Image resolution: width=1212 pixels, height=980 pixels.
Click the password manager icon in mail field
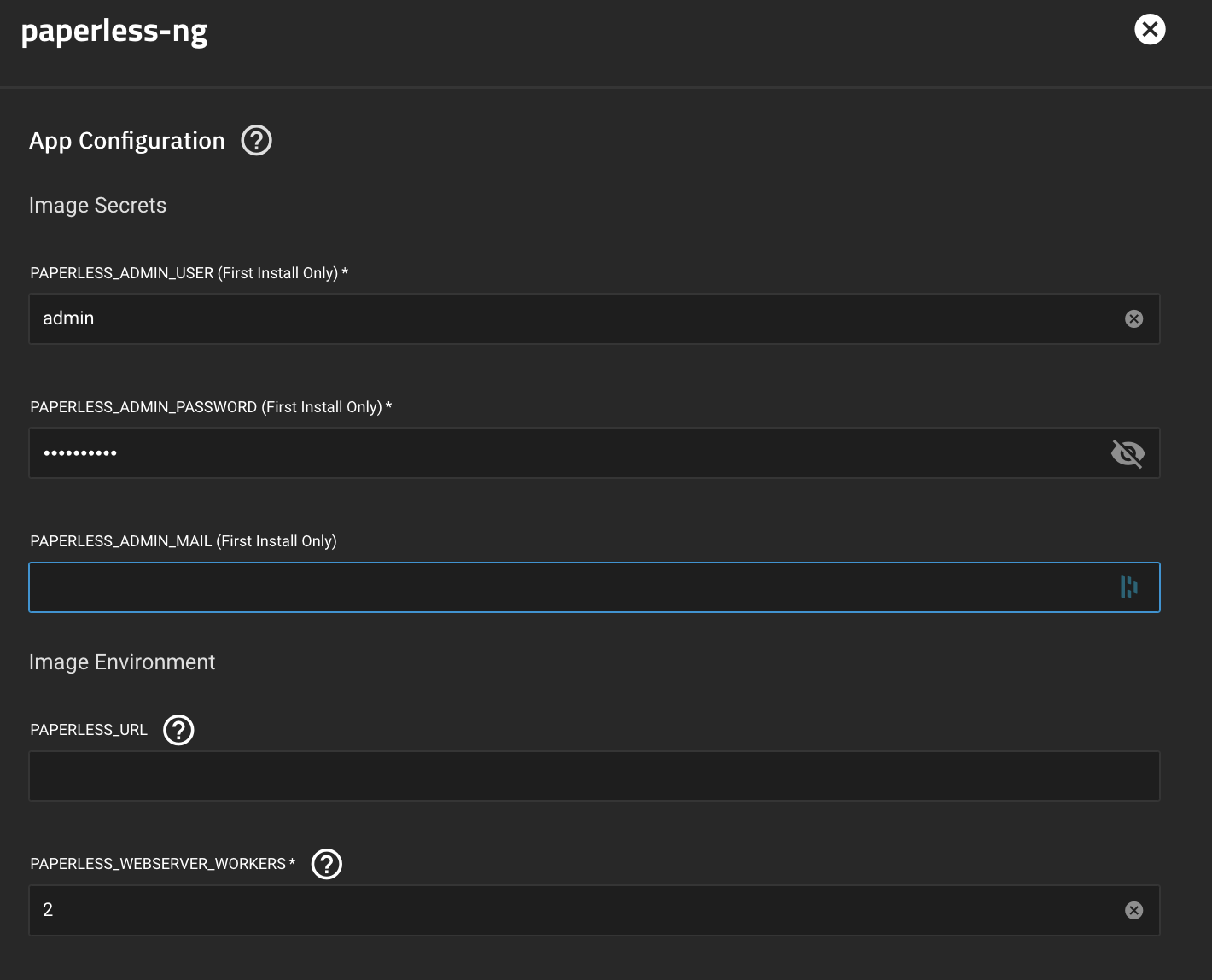pyautogui.click(x=1128, y=587)
